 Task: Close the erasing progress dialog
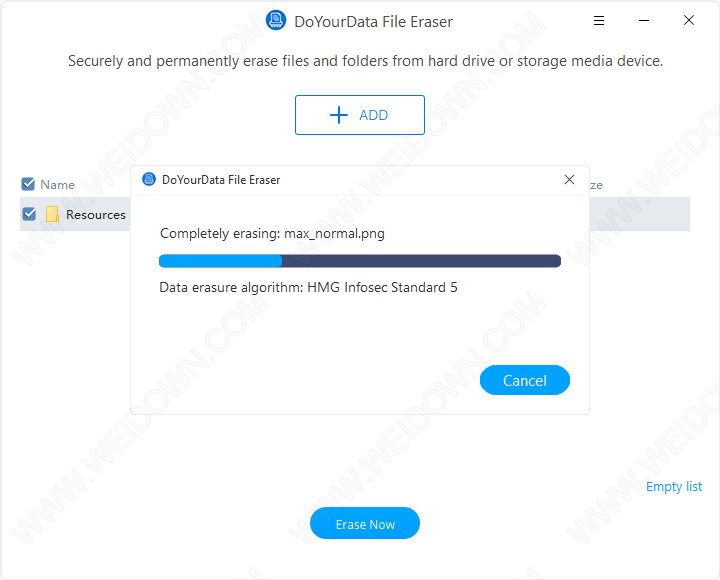(x=569, y=180)
